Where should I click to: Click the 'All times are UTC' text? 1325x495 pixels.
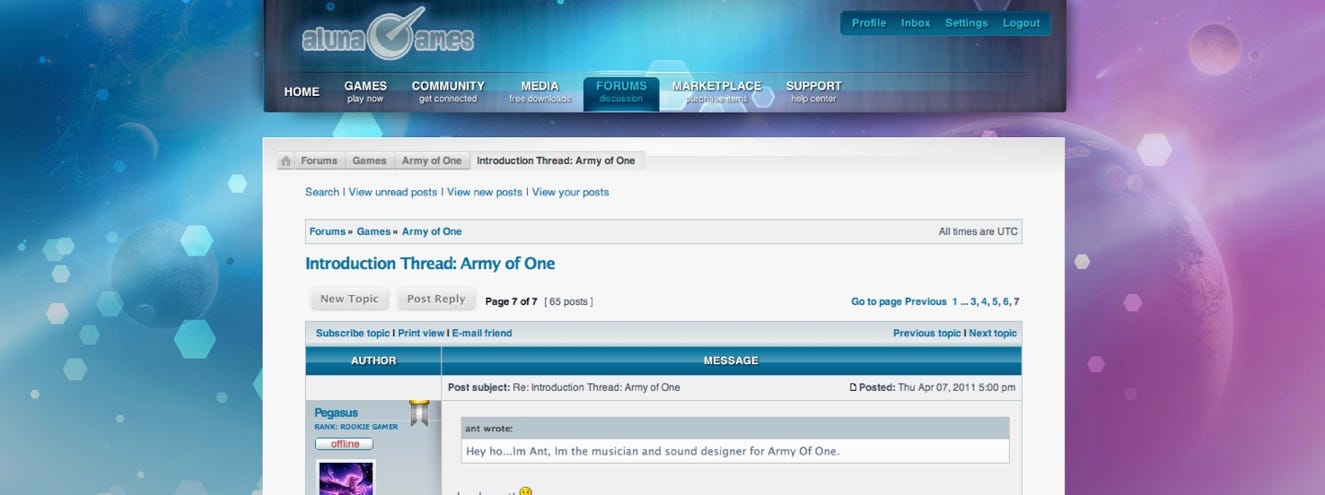pos(978,232)
